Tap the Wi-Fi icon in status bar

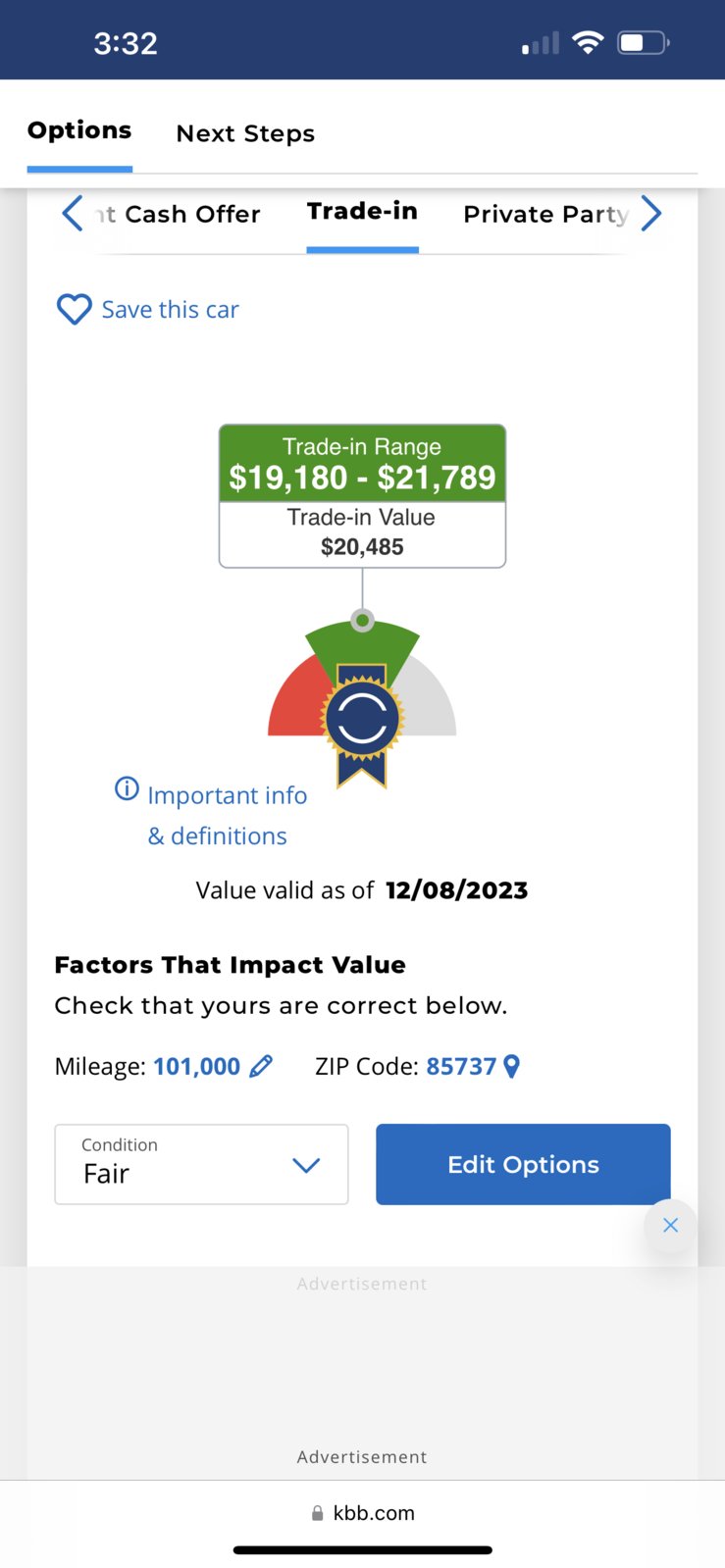tap(588, 42)
